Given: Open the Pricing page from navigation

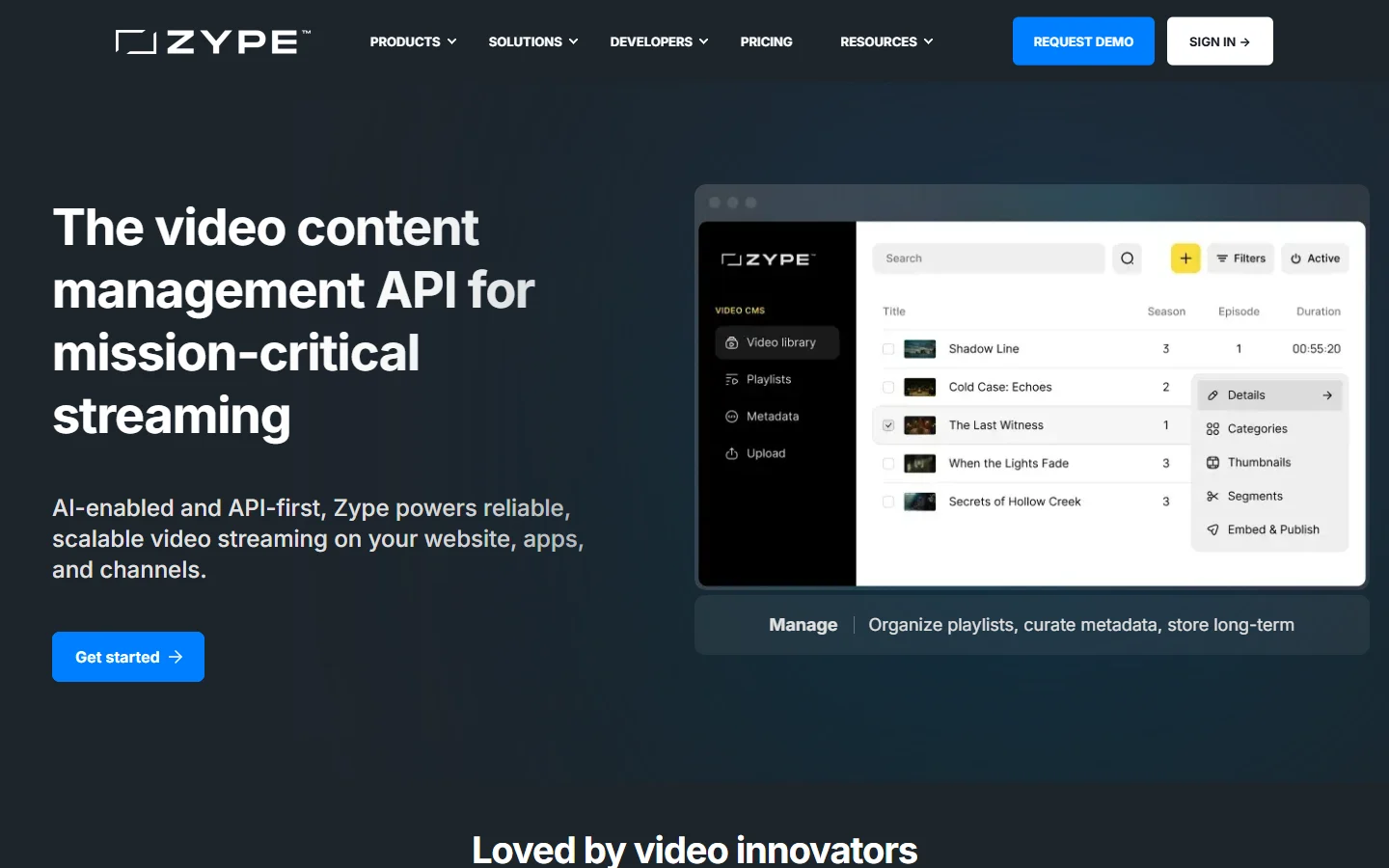Looking at the screenshot, I should [x=766, y=41].
